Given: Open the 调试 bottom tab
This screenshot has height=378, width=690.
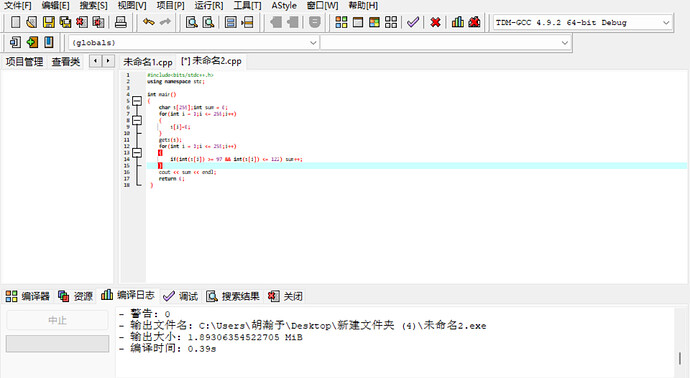Looking at the screenshot, I should tap(180, 296).
